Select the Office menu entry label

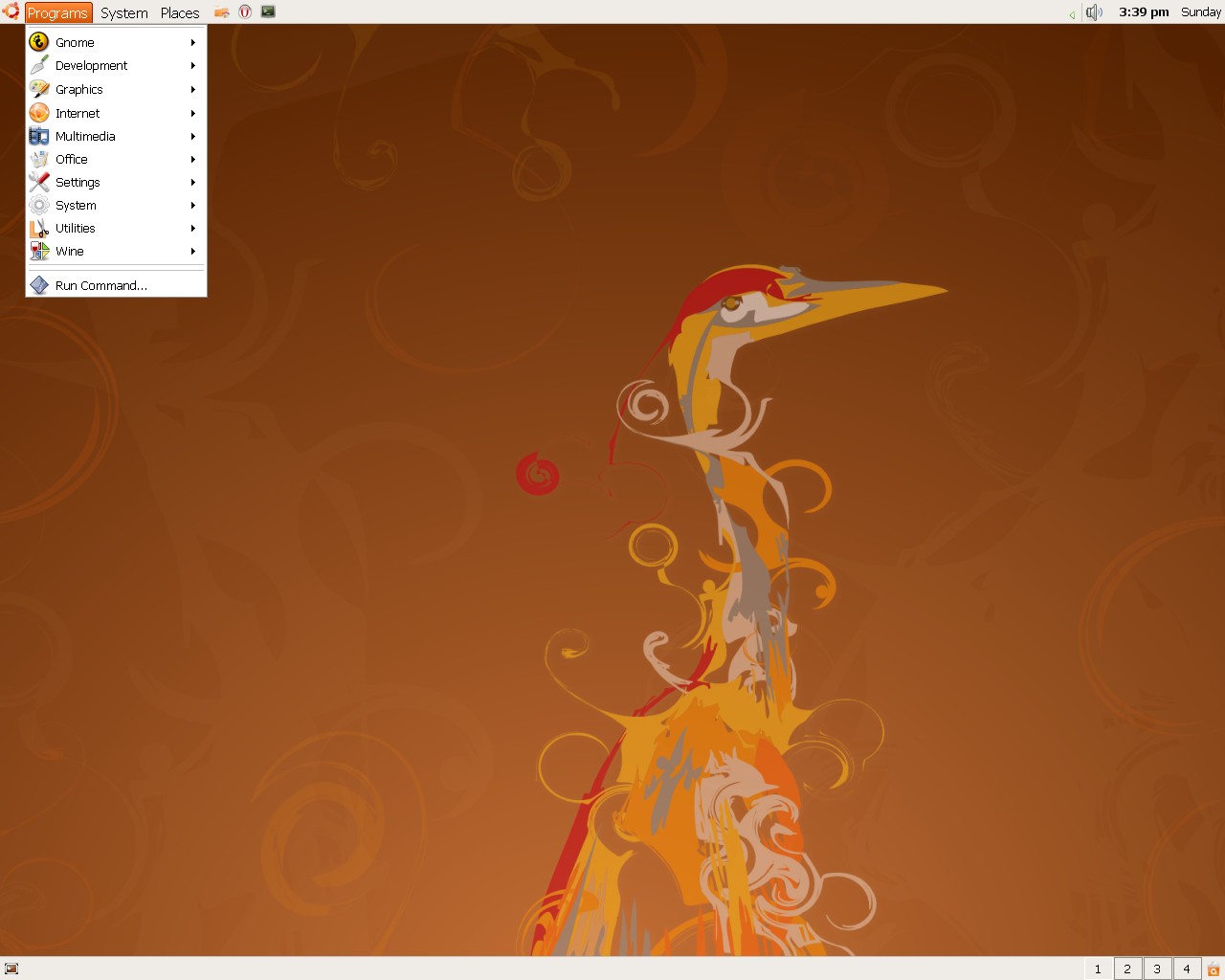(x=72, y=159)
